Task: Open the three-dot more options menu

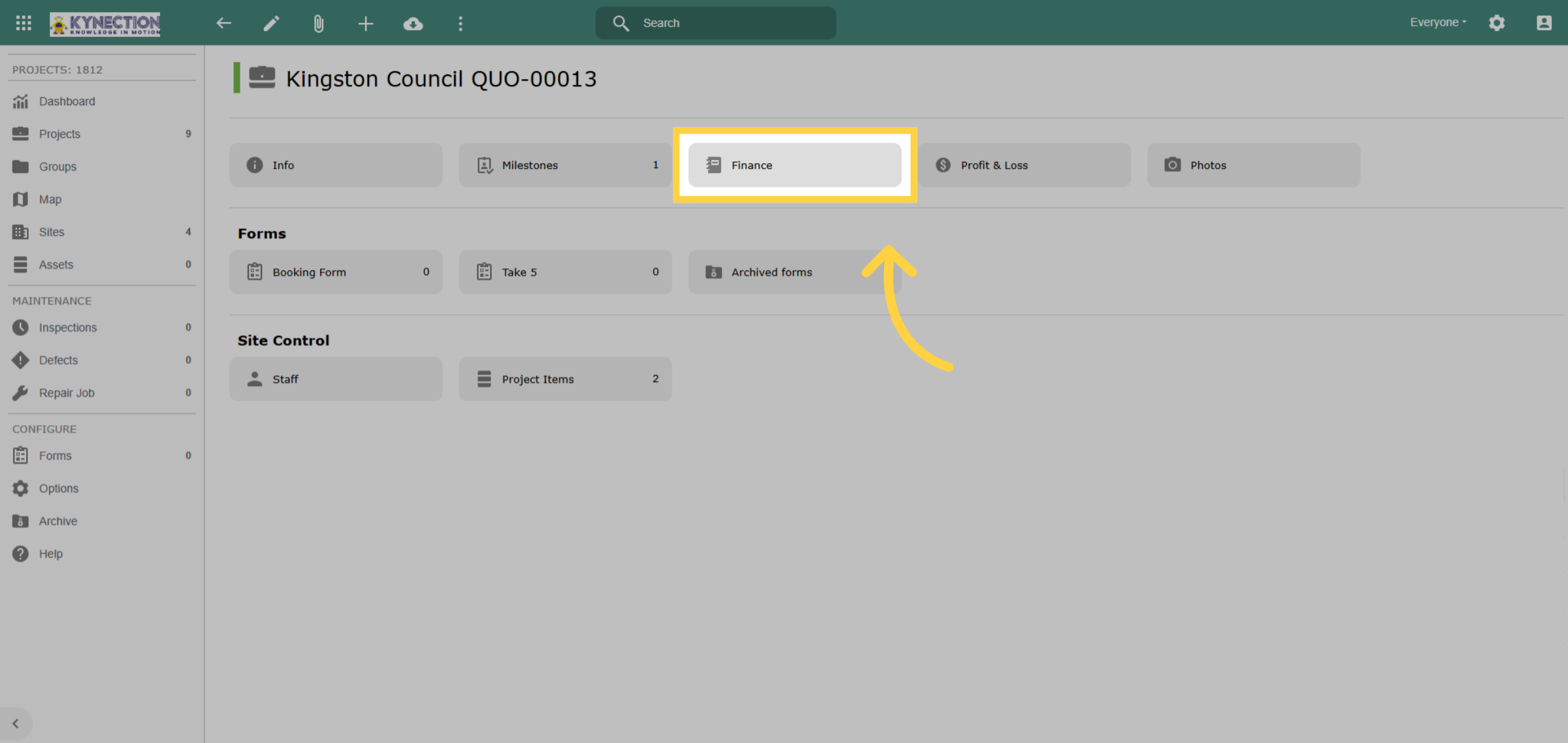Action: point(461,24)
